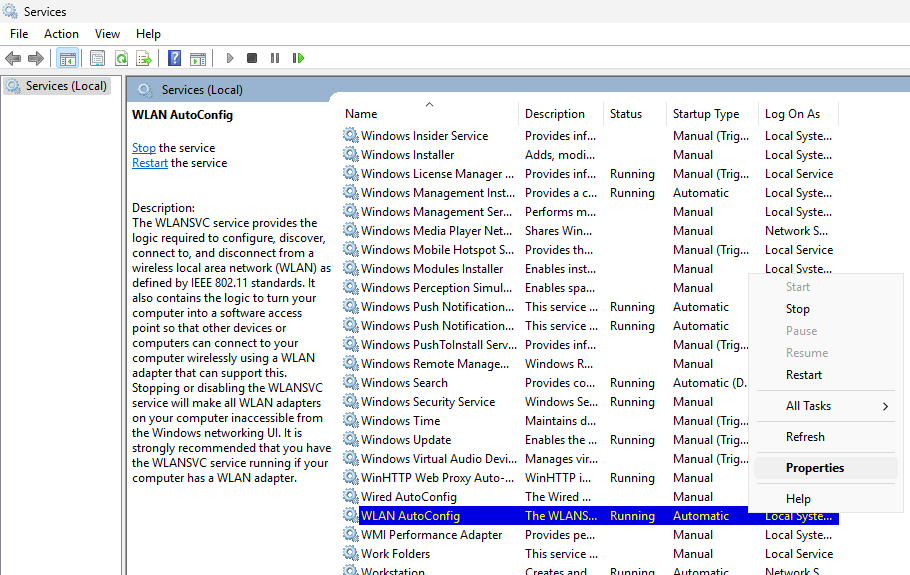Choose Properties in the context menu
Image resolution: width=910 pixels, height=575 pixels.
(814, 468)
